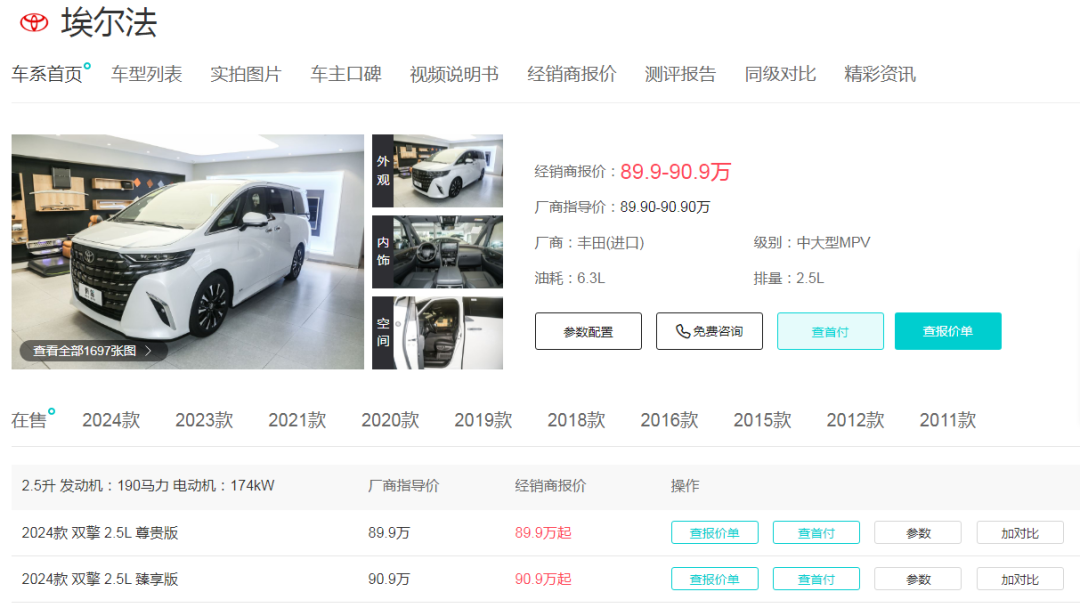Click the teal 查报价单 button

948,329
